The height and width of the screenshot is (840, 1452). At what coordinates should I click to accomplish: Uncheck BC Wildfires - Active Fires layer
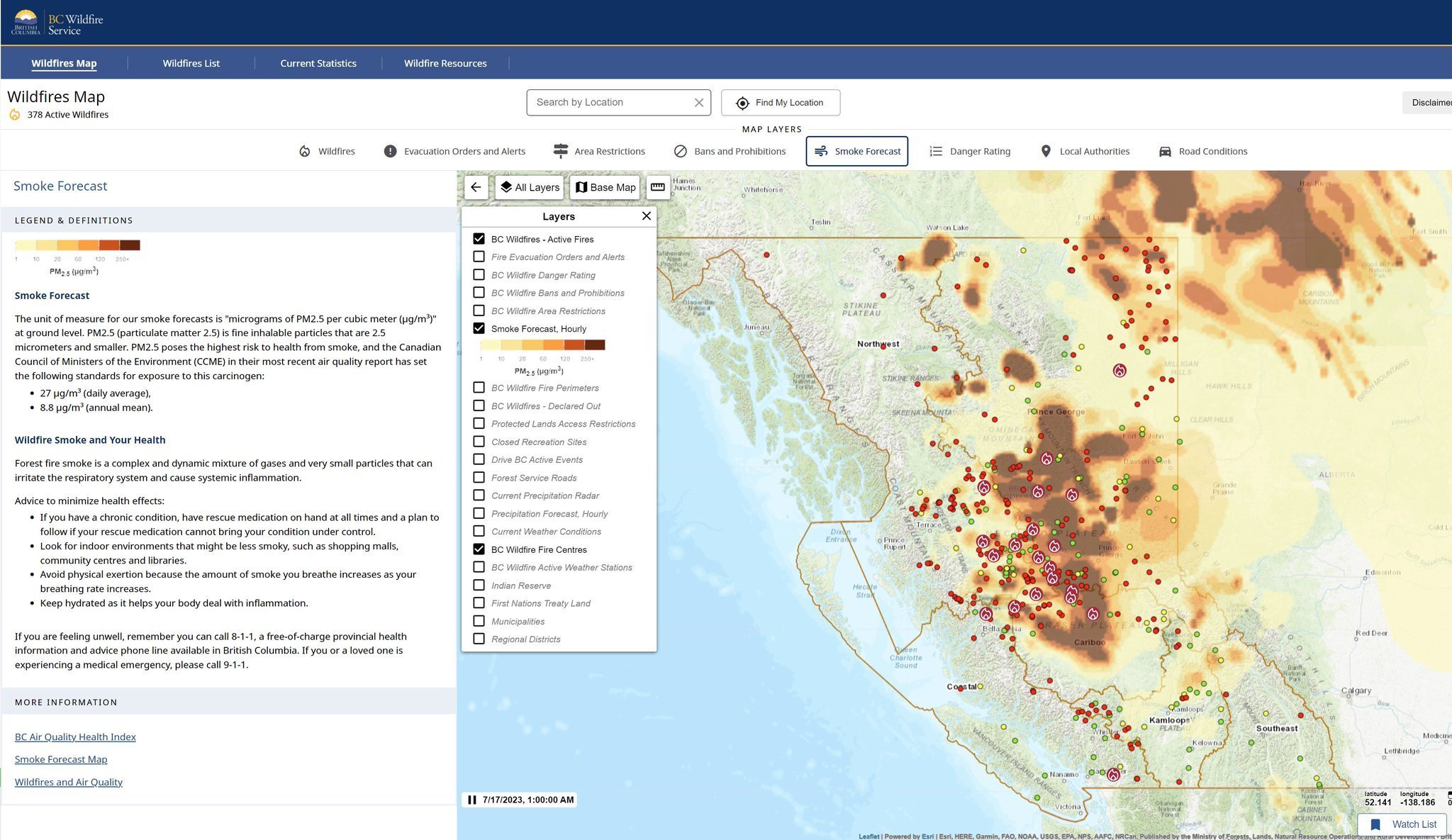tap(479, 239)
